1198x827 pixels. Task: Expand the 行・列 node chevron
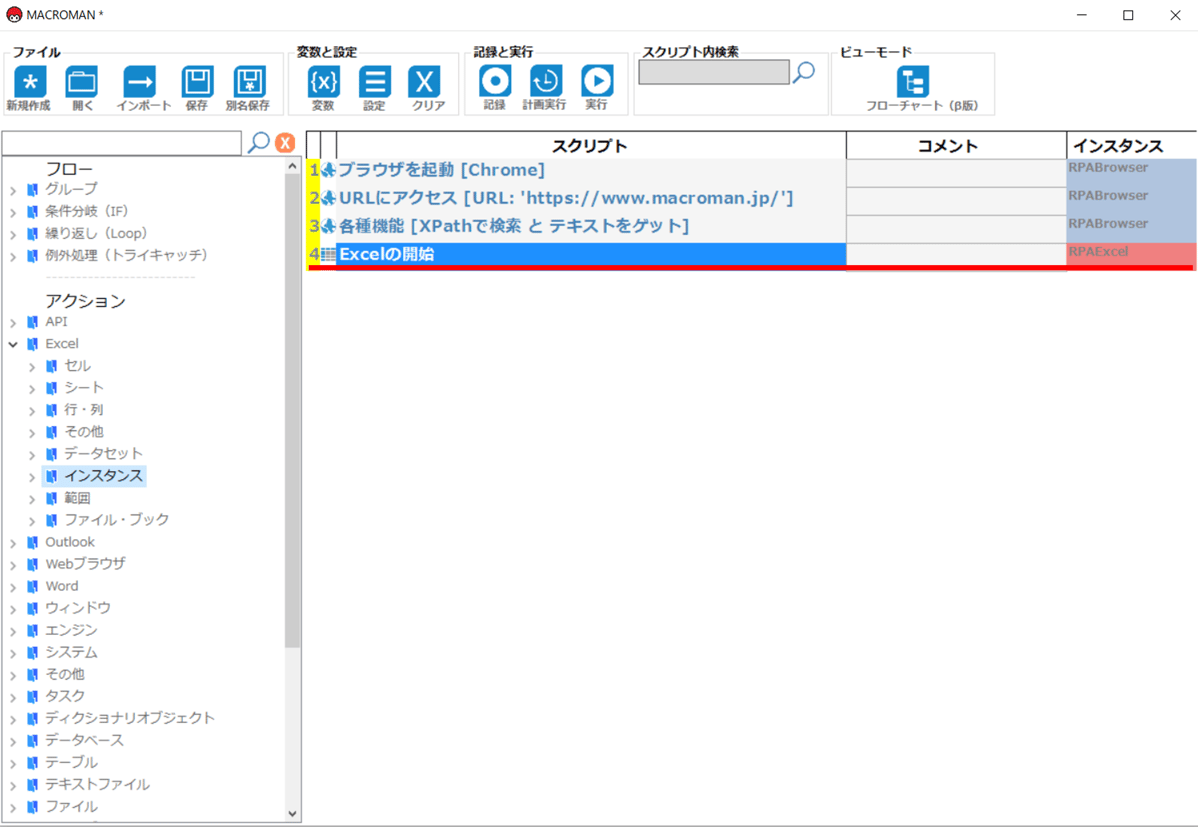click(32, 410)
